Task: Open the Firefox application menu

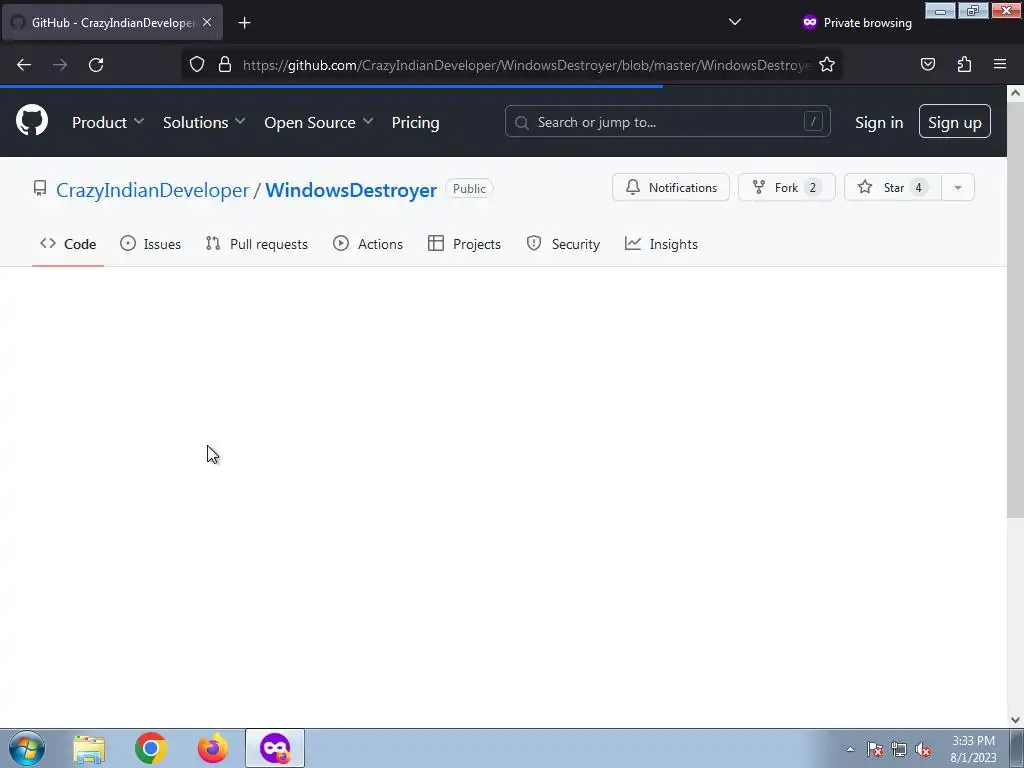Action: pos(1000,64)
